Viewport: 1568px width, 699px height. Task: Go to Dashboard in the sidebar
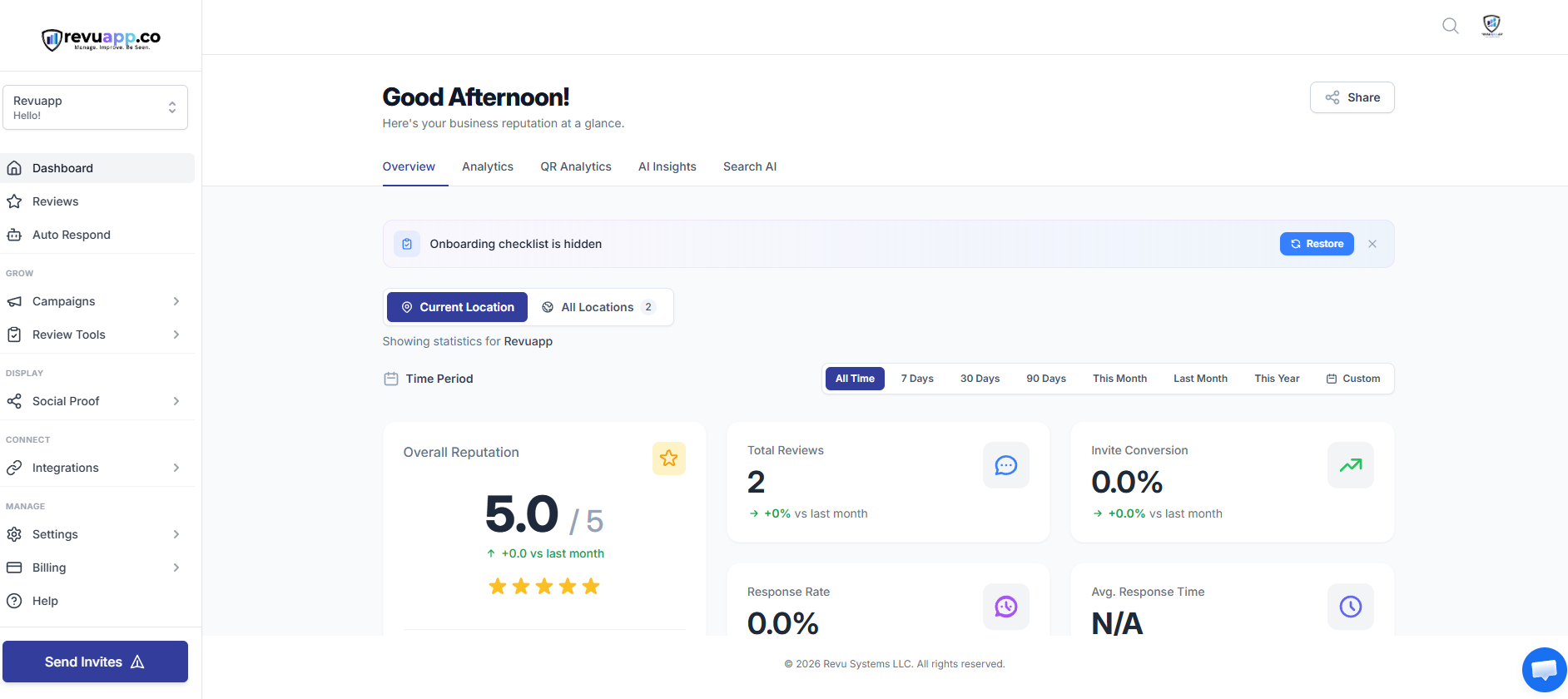pos(97,168)
